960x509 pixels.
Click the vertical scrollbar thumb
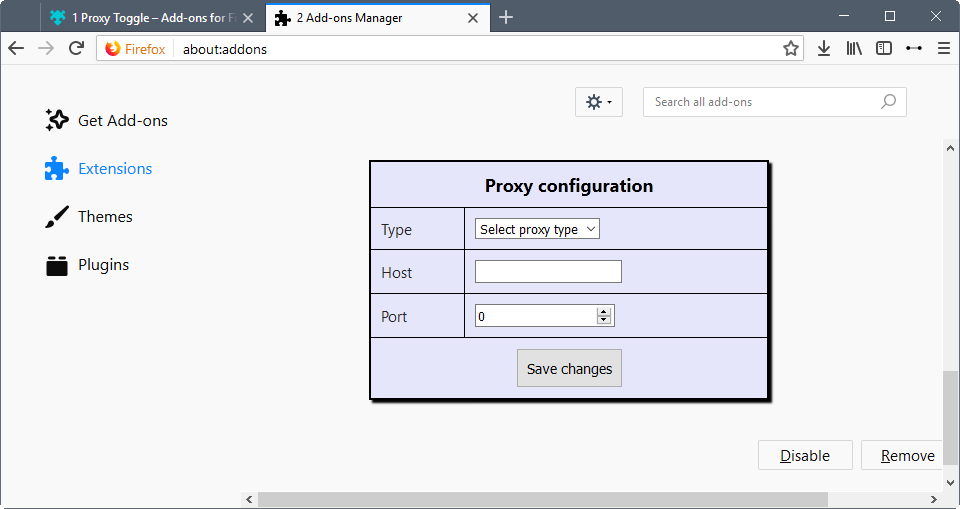coord(950,418)
